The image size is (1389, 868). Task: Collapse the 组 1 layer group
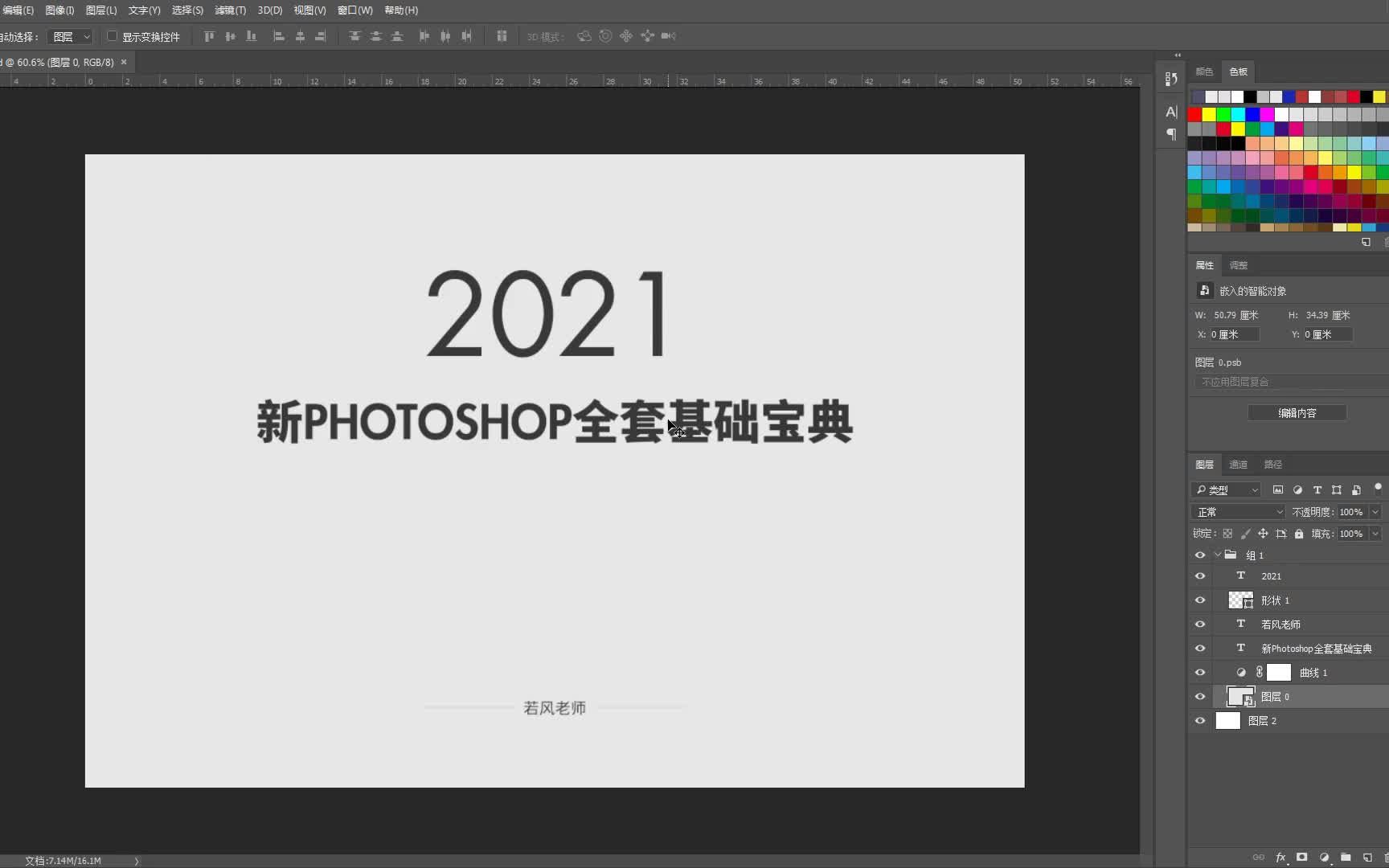pyautogui.click(x=1218, y=555)
